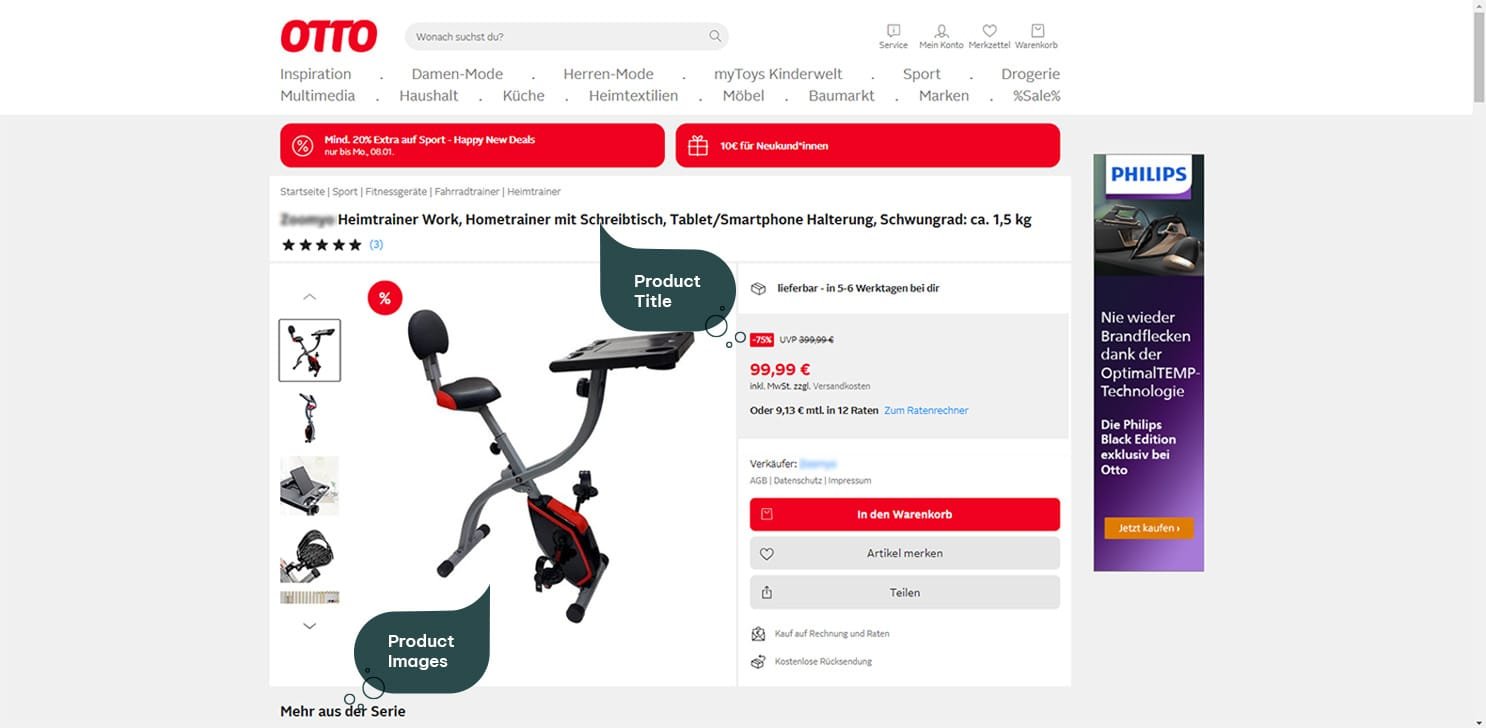Open the Möbel menu category

click(x=743, y=96)
